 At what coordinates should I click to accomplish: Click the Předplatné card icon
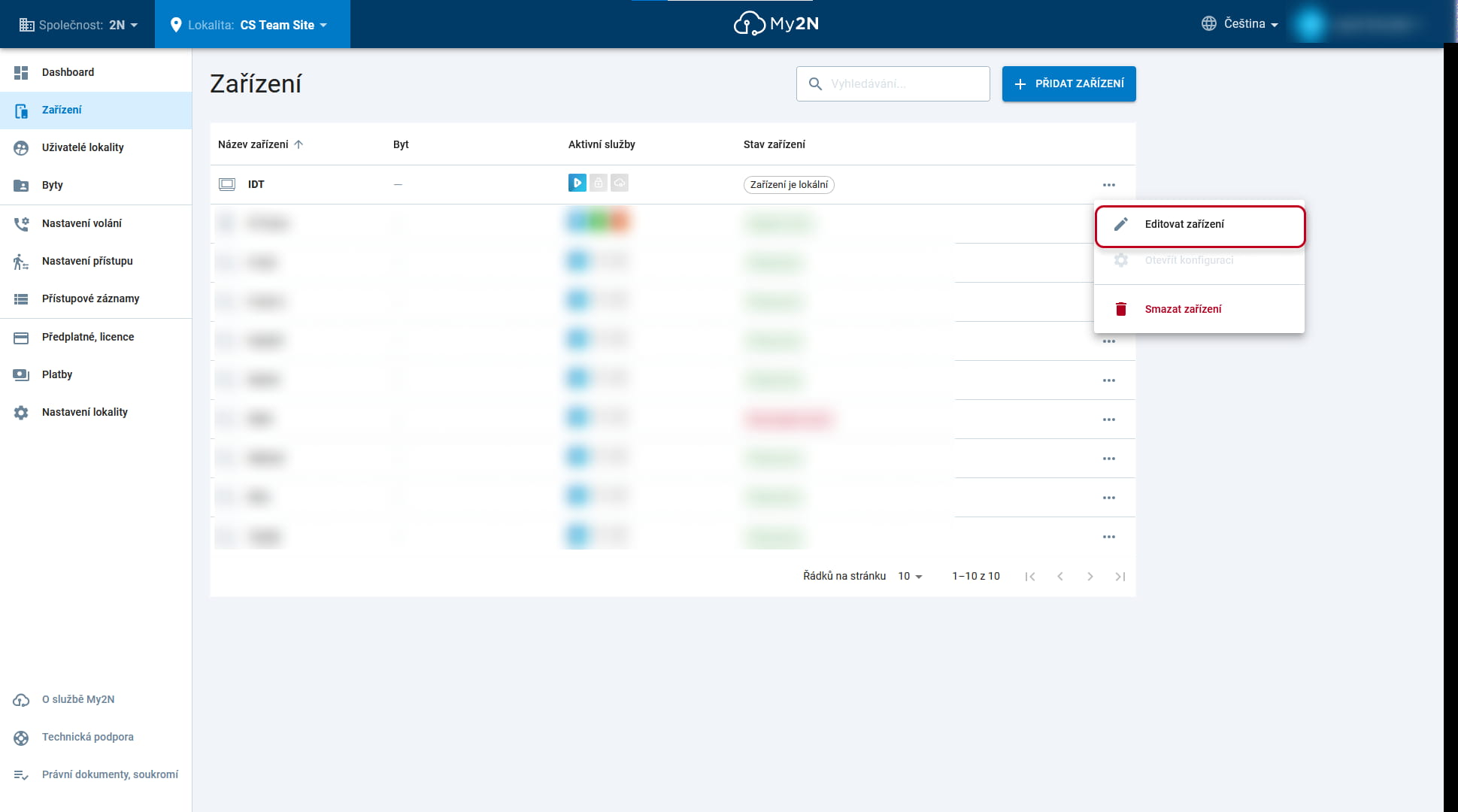[21, 338]
